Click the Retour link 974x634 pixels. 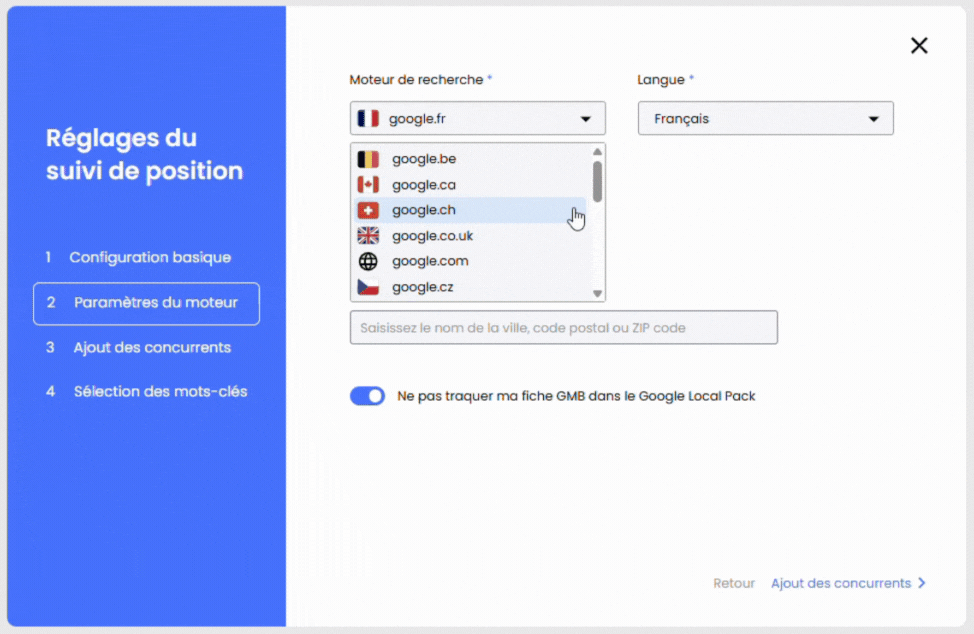[x=734, y=583]
